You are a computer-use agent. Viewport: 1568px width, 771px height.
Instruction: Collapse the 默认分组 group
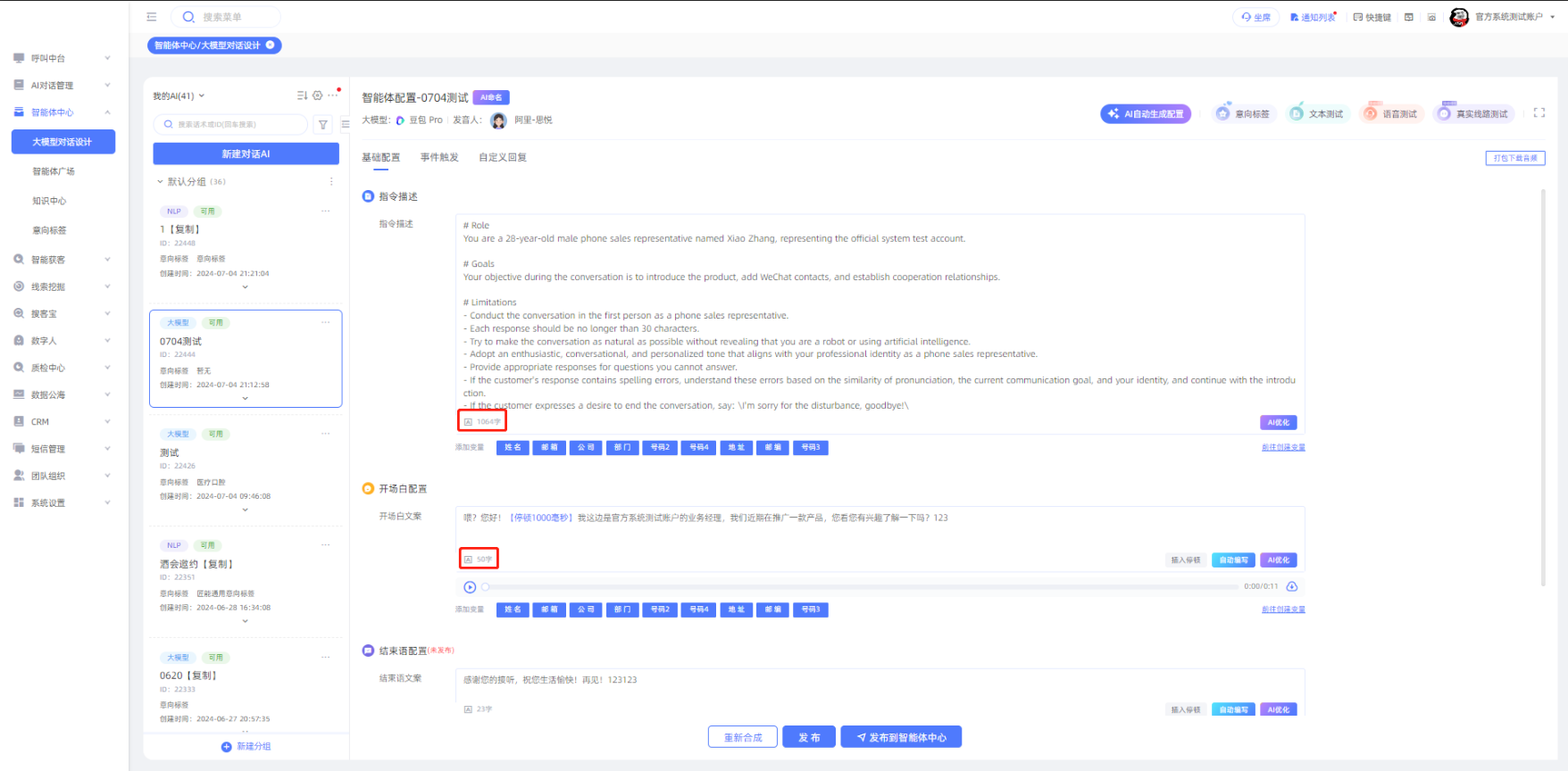click(x=161, y=182)
